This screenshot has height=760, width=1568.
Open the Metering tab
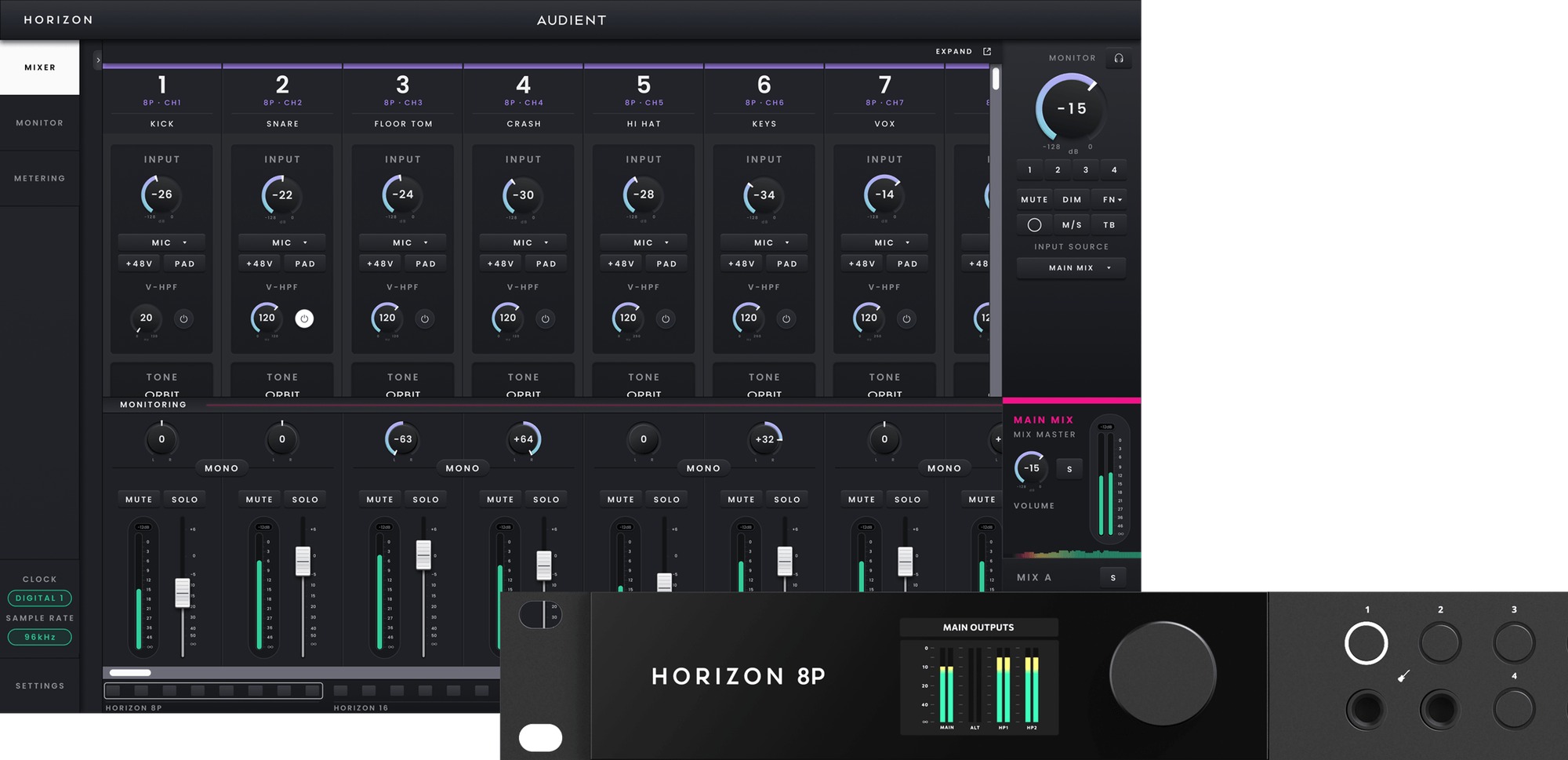click(39, 178)
